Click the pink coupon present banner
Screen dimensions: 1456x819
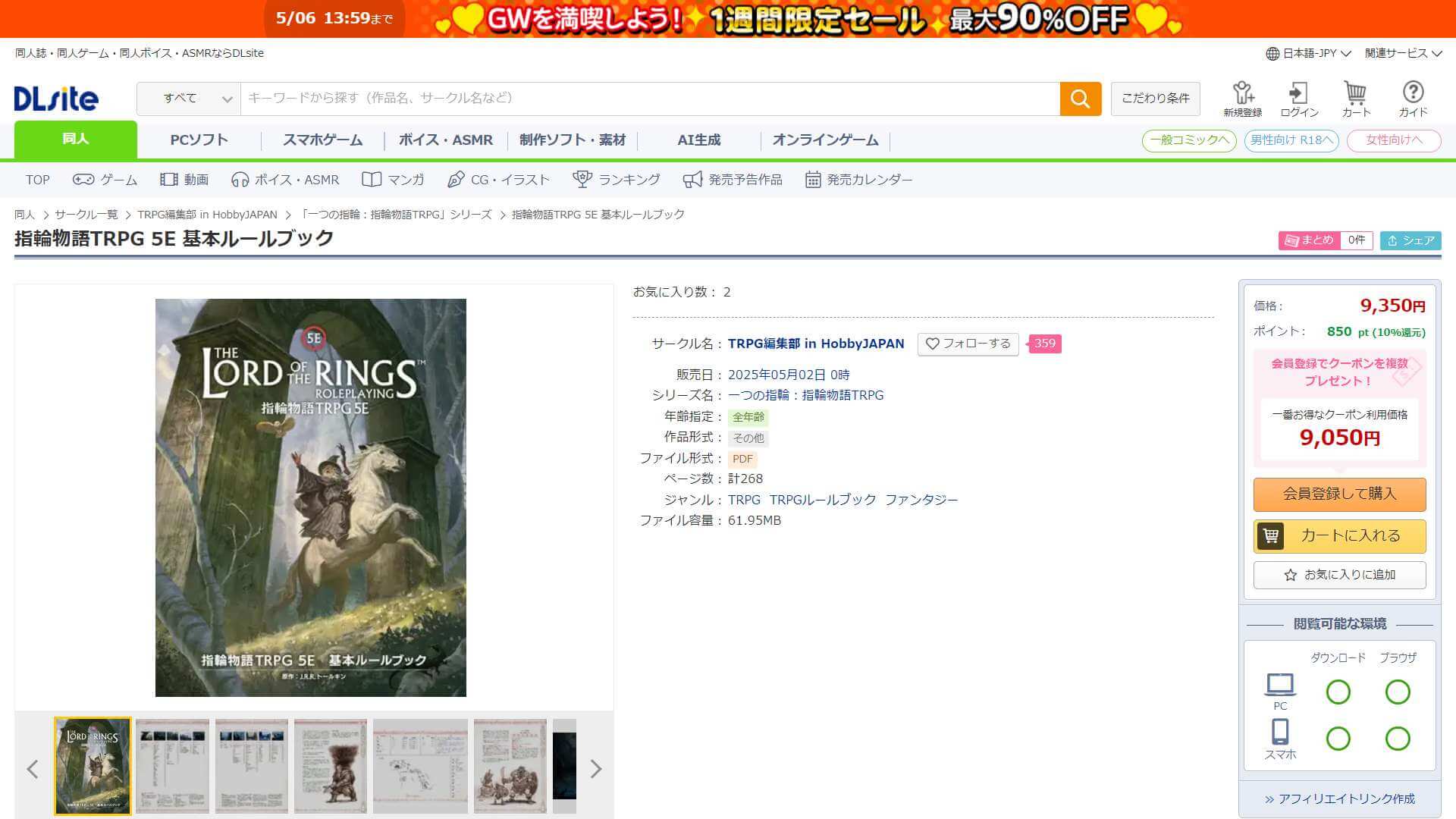click(x=1339, y=408)
